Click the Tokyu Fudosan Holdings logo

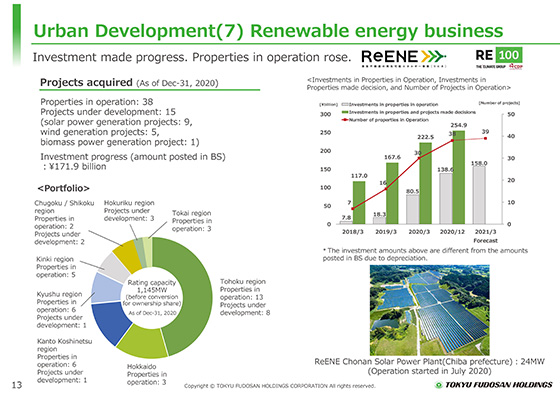(x=494, y=385)
